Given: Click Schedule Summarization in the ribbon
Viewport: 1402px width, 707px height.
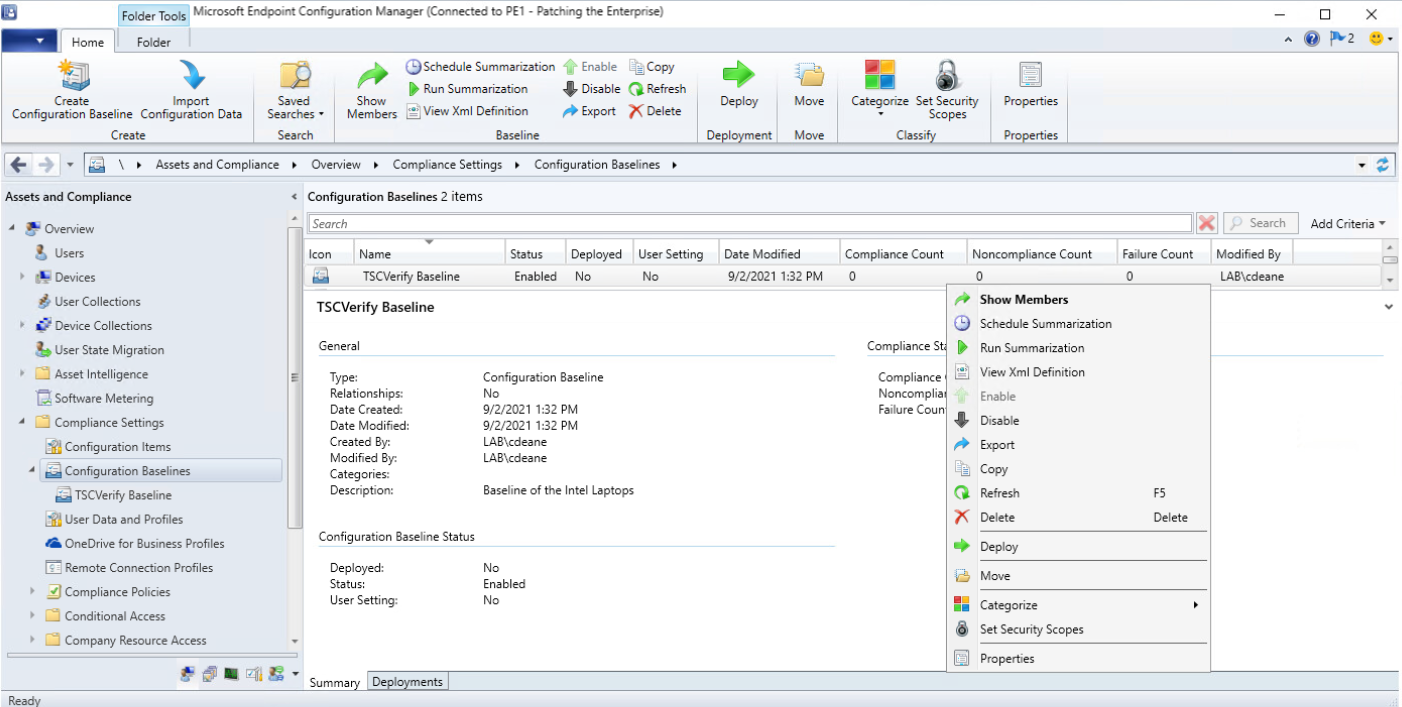Looking at the screenshot, I should coord(480,67).
